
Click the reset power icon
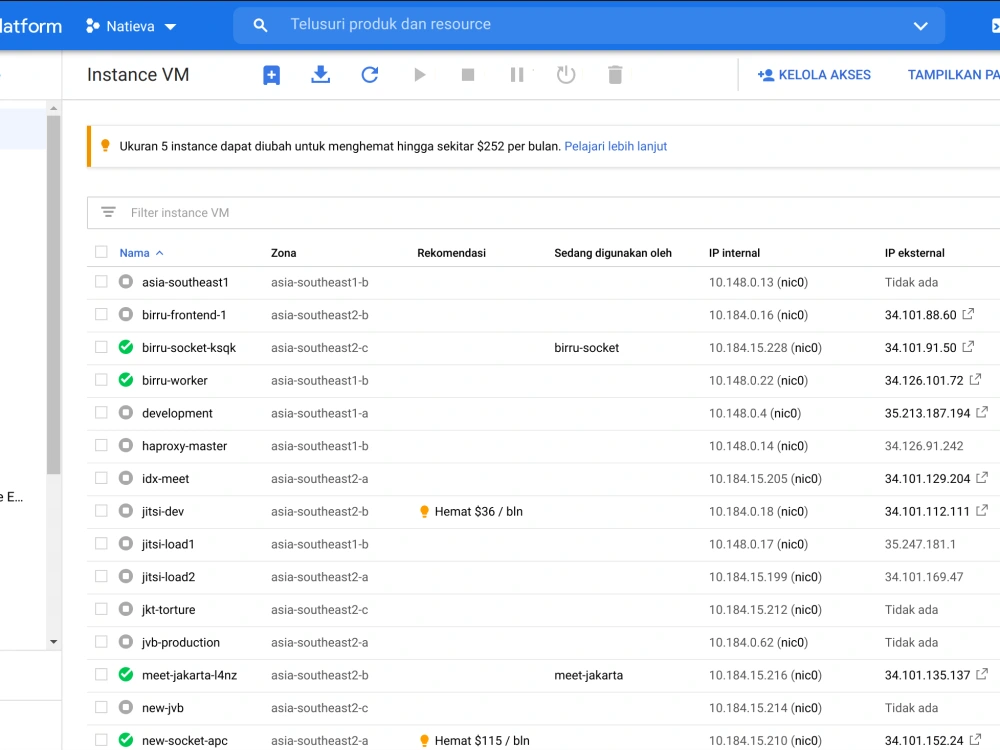pos(566,75)
